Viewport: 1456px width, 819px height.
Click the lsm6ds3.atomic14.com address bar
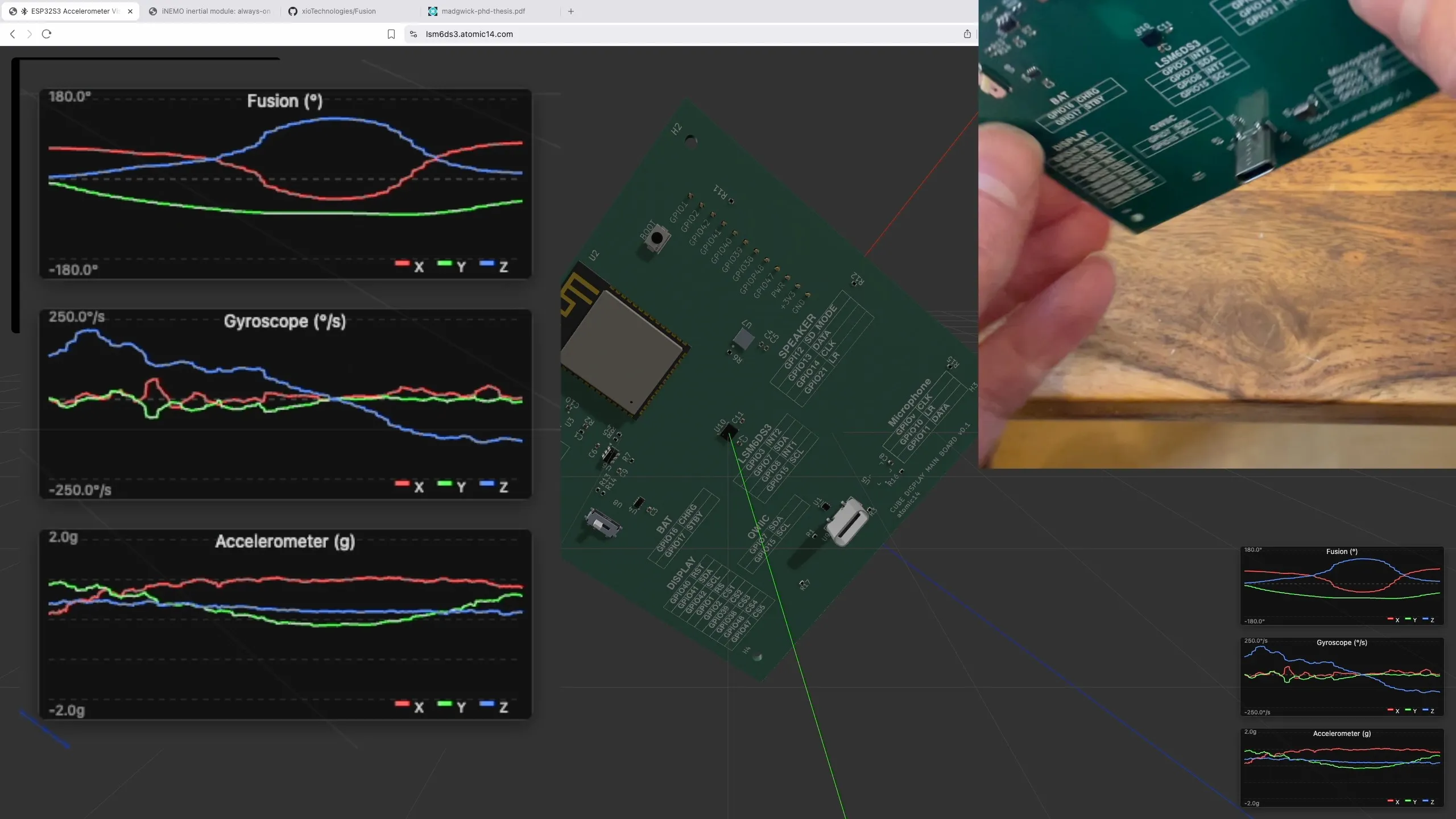pos(470,34)
